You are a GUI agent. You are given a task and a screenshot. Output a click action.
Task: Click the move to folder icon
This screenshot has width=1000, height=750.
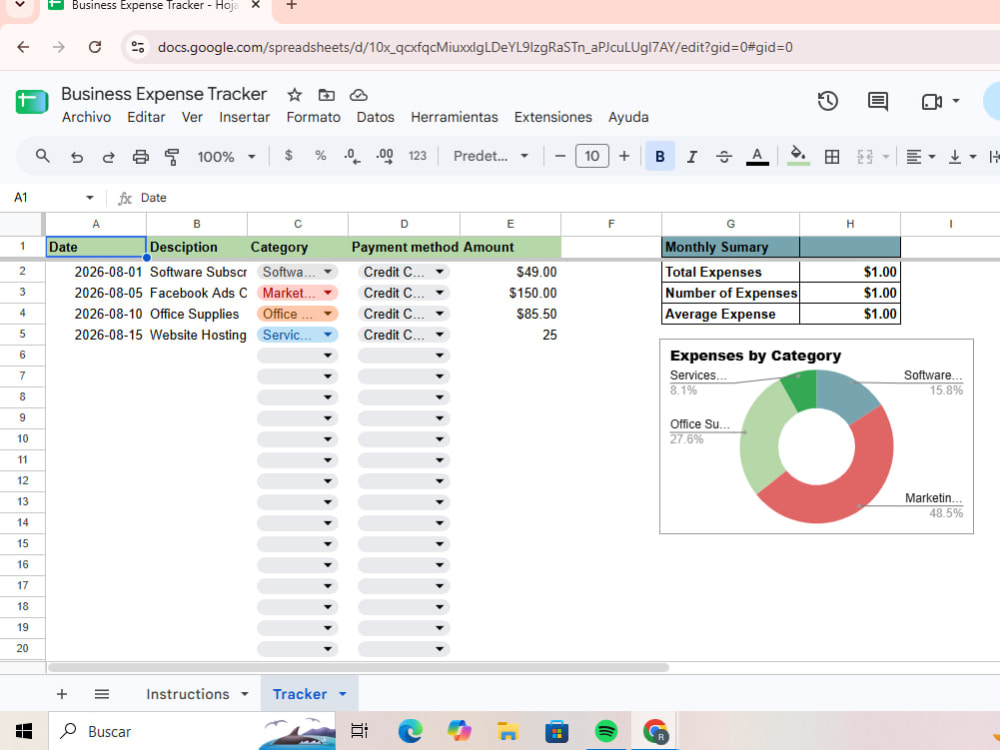pos(327,95)
